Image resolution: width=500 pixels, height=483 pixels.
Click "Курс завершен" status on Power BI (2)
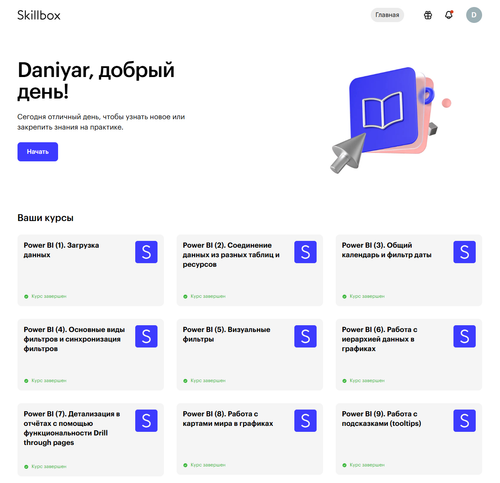(204, 296)
